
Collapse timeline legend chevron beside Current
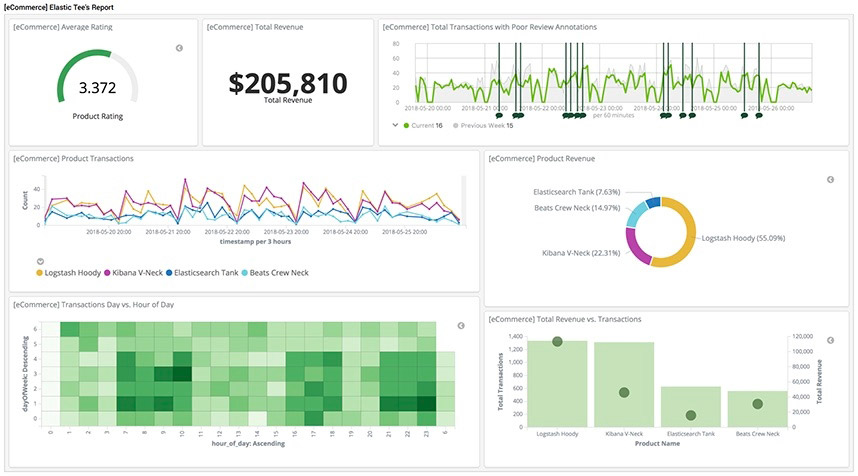[x=395, y=125]
